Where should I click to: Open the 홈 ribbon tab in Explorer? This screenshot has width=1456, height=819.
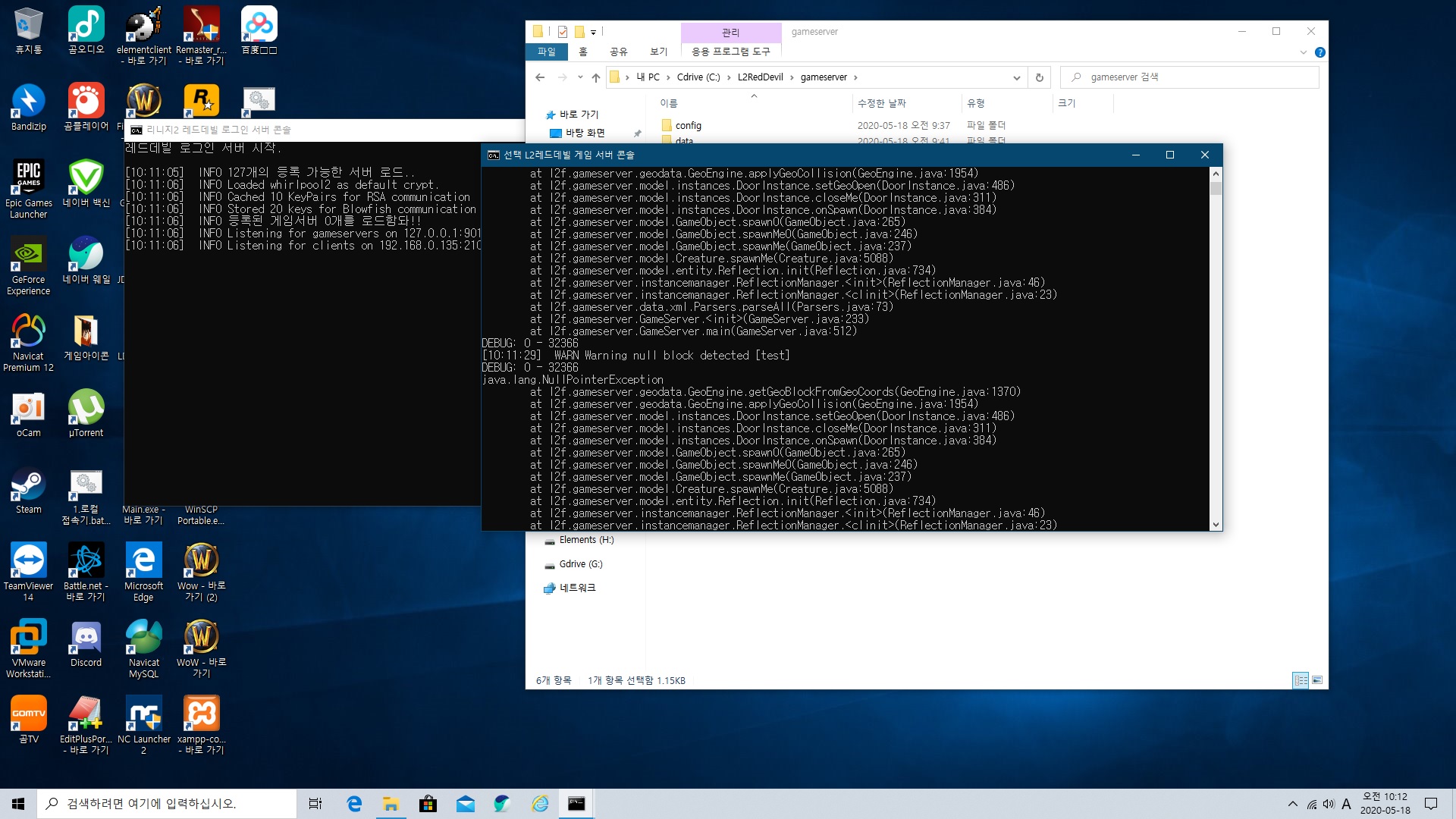[583, 52]
